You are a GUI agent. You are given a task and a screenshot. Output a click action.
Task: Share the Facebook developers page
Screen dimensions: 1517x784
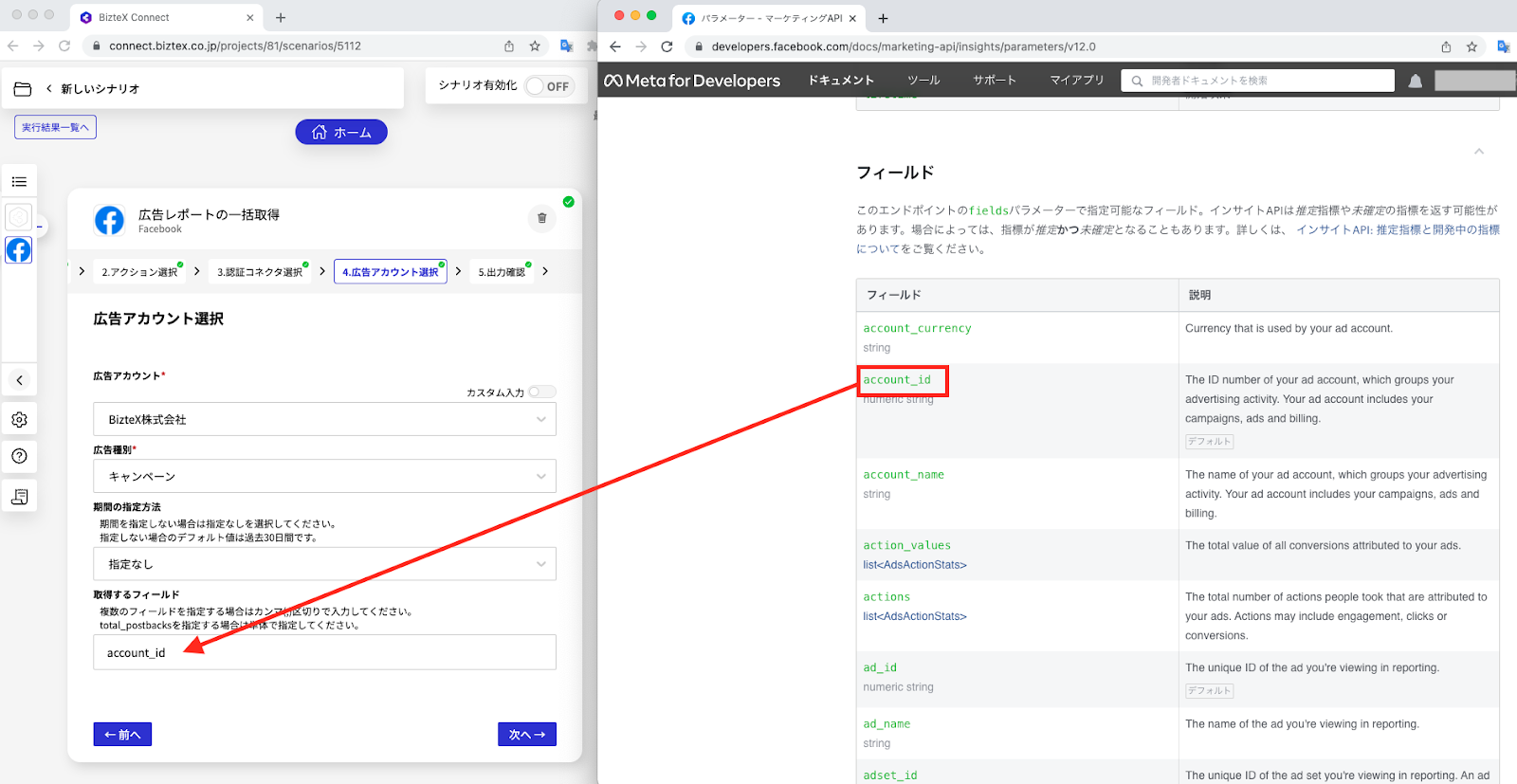coord(1446,46)
